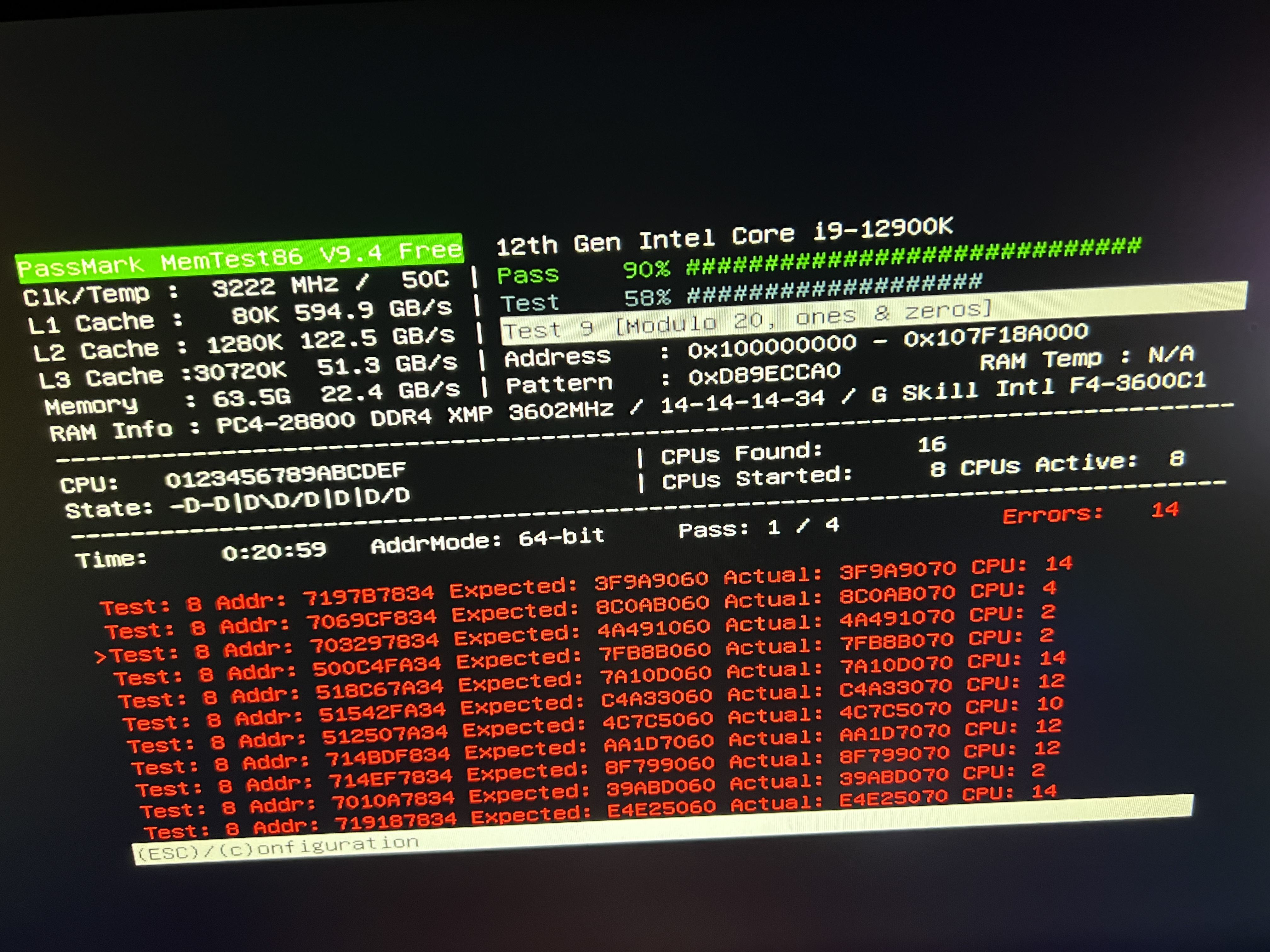Click the CPU state indicator string
This screenshot has width=1270, height=952.
coord(289,500)
